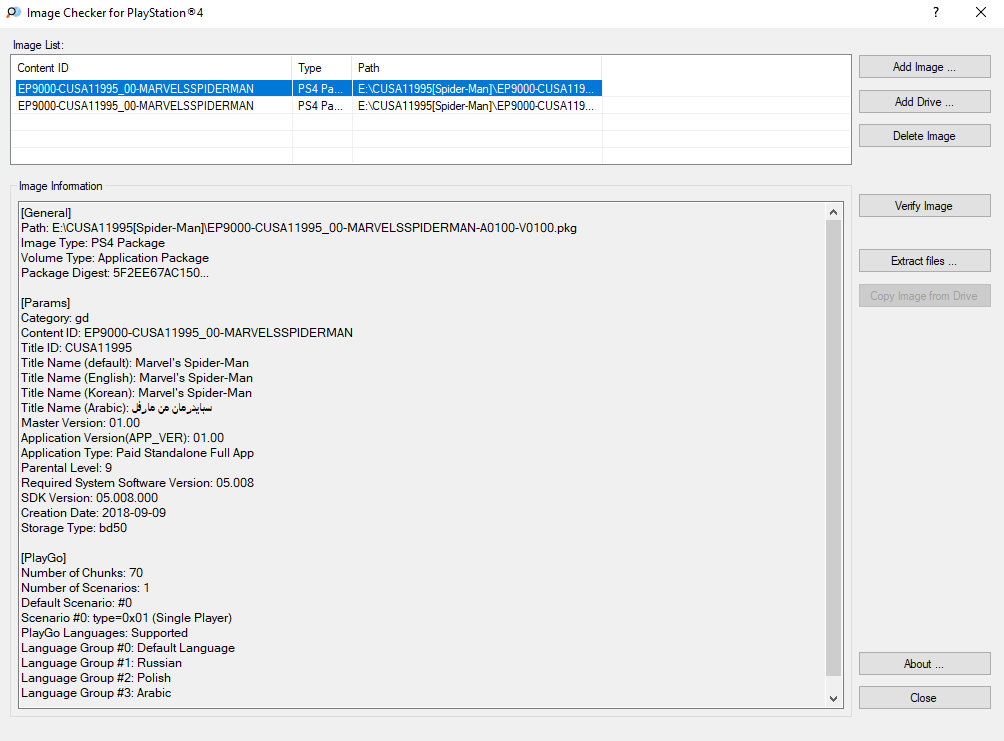Image resolution: width=1004 pixels, height=741 pixels.
Task: Click the 'Storage Type: bd50' line
Action: tap(74, 528)
